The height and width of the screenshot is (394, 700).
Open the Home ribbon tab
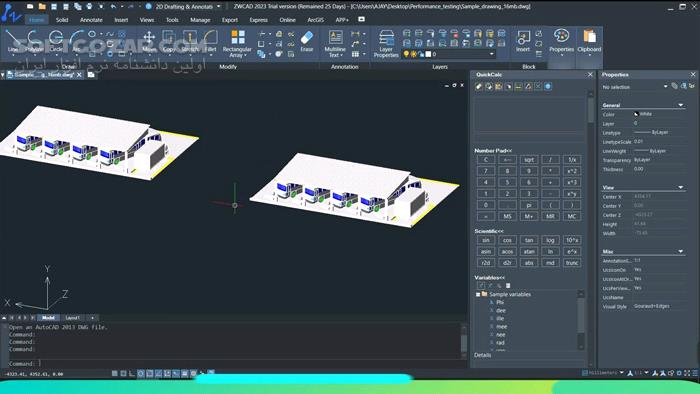(x=36, y=20)
